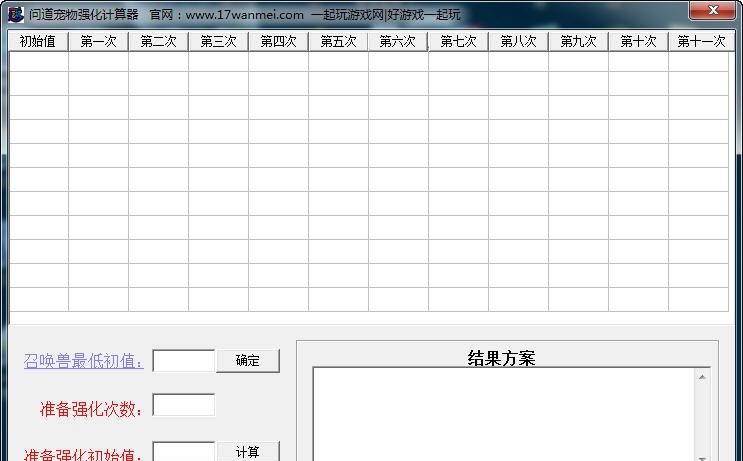Select the 第二次 column header
The height and width of the screenshot is (461, 743).
[x=158, y=42]
